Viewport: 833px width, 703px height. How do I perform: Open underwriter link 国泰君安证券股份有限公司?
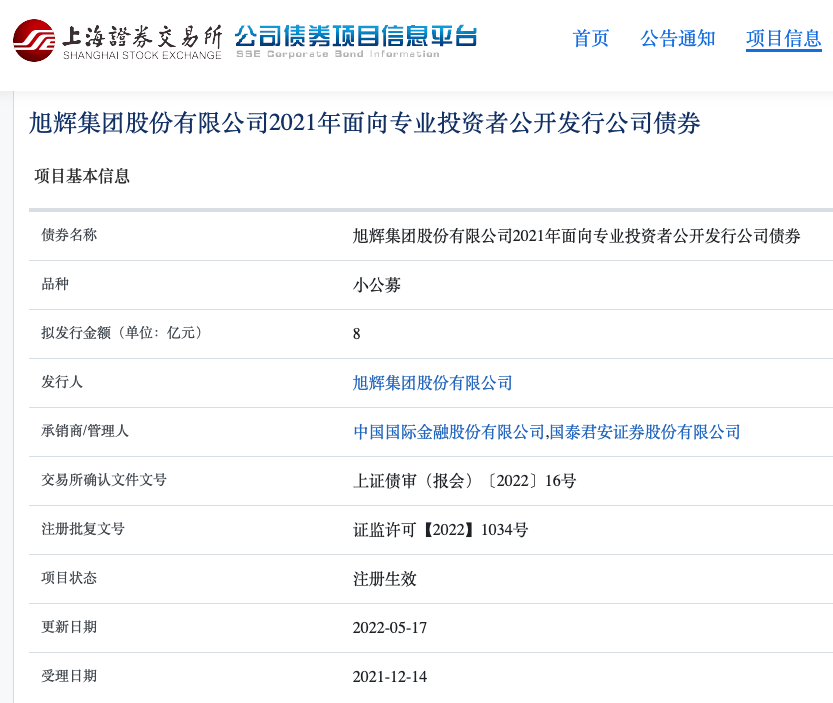pyautogui.click(x=644, y=431)
